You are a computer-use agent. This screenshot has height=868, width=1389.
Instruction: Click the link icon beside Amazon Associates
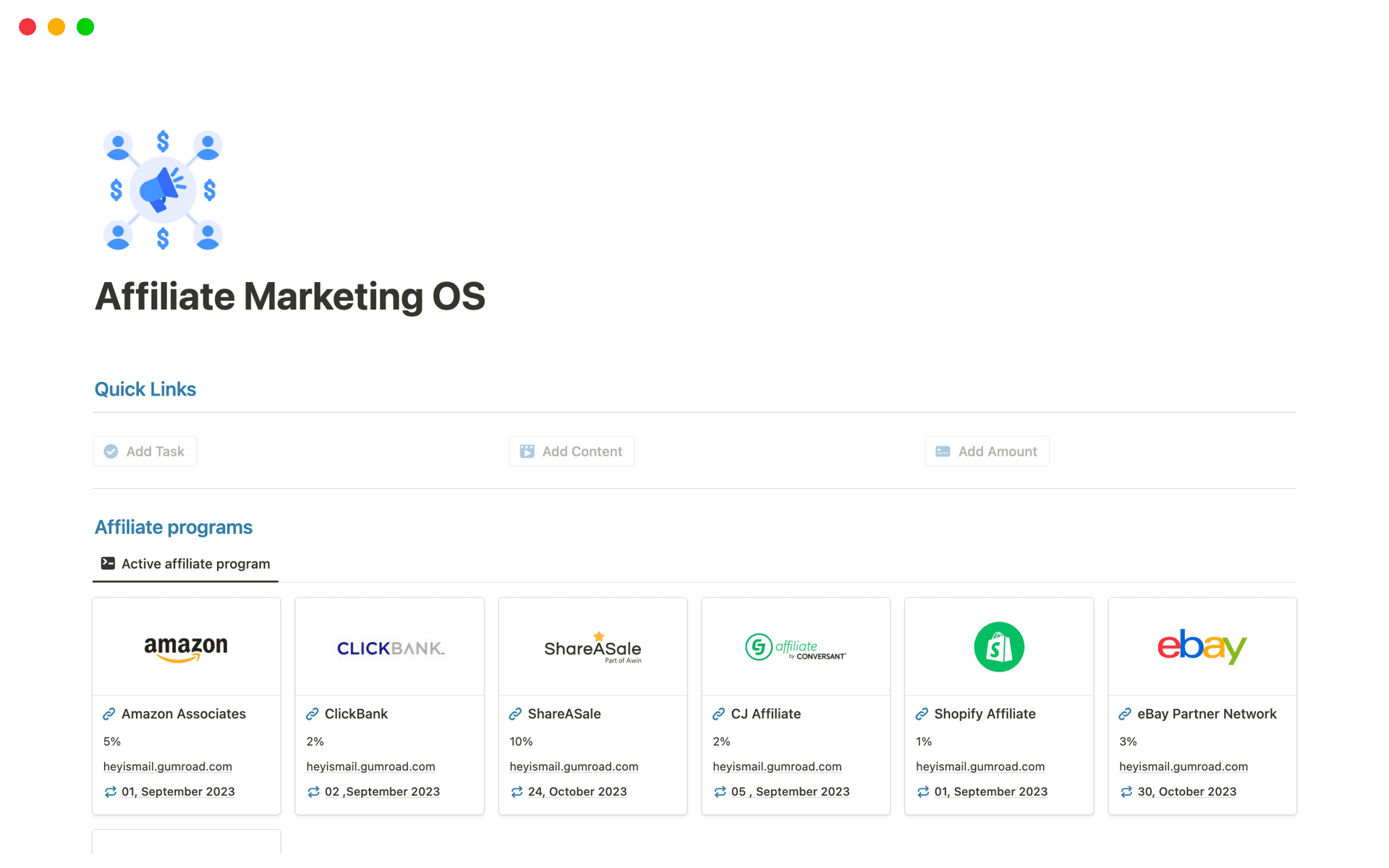(x=109, y=714)
